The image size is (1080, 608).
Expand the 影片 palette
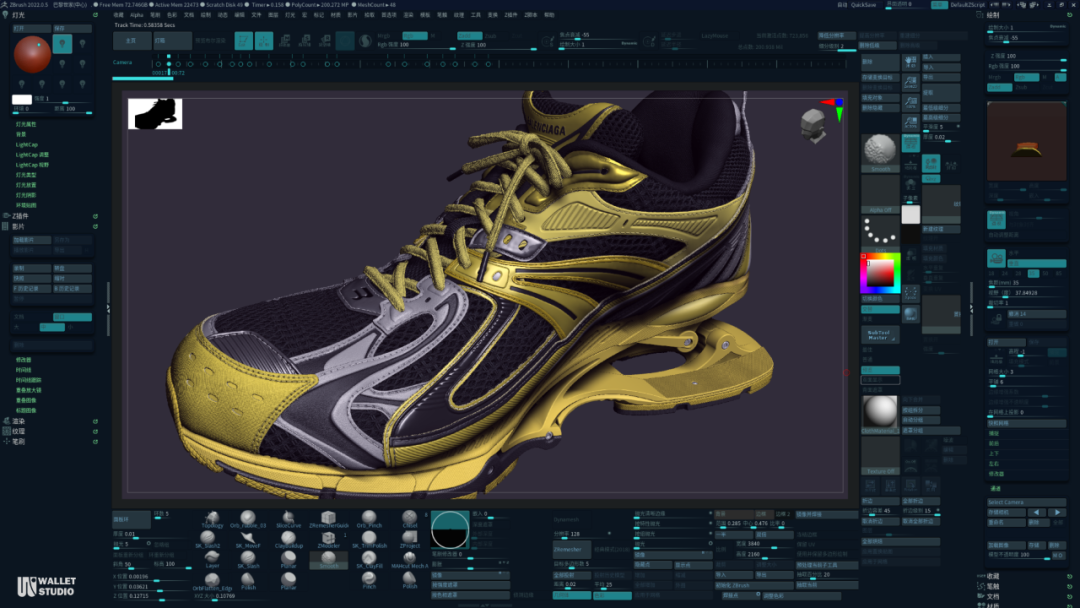point(18,226)
